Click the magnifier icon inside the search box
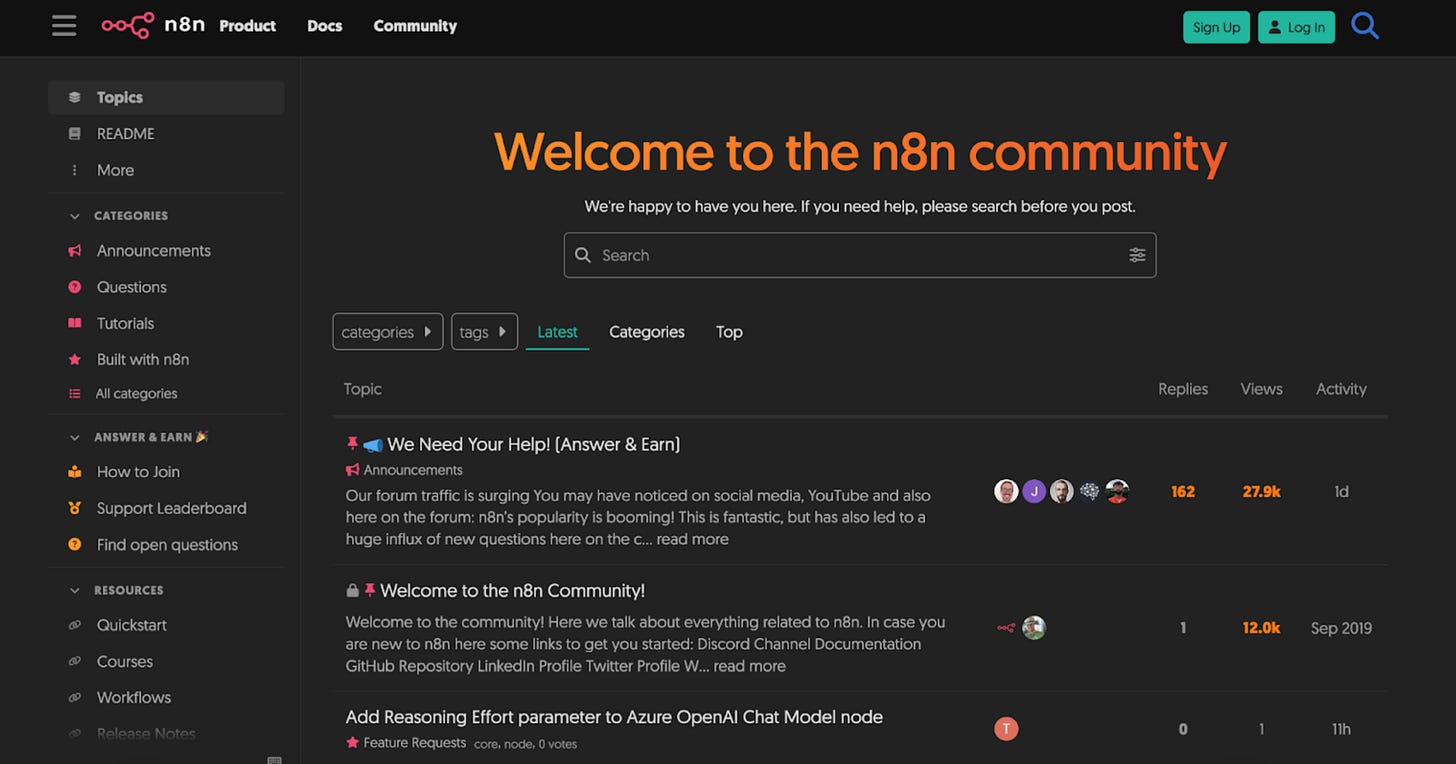Viewport: 1456px width, 764px height. (583, 255)
